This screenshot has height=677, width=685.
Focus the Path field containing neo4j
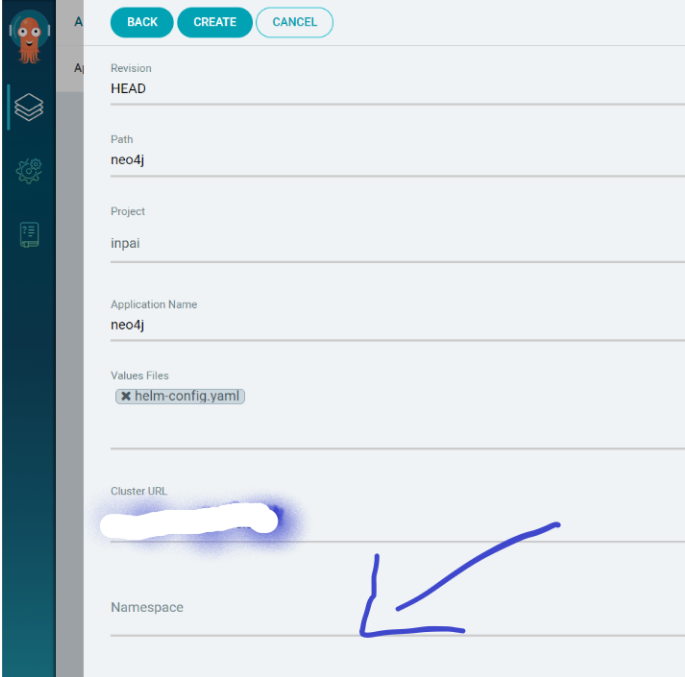point(398,160)
